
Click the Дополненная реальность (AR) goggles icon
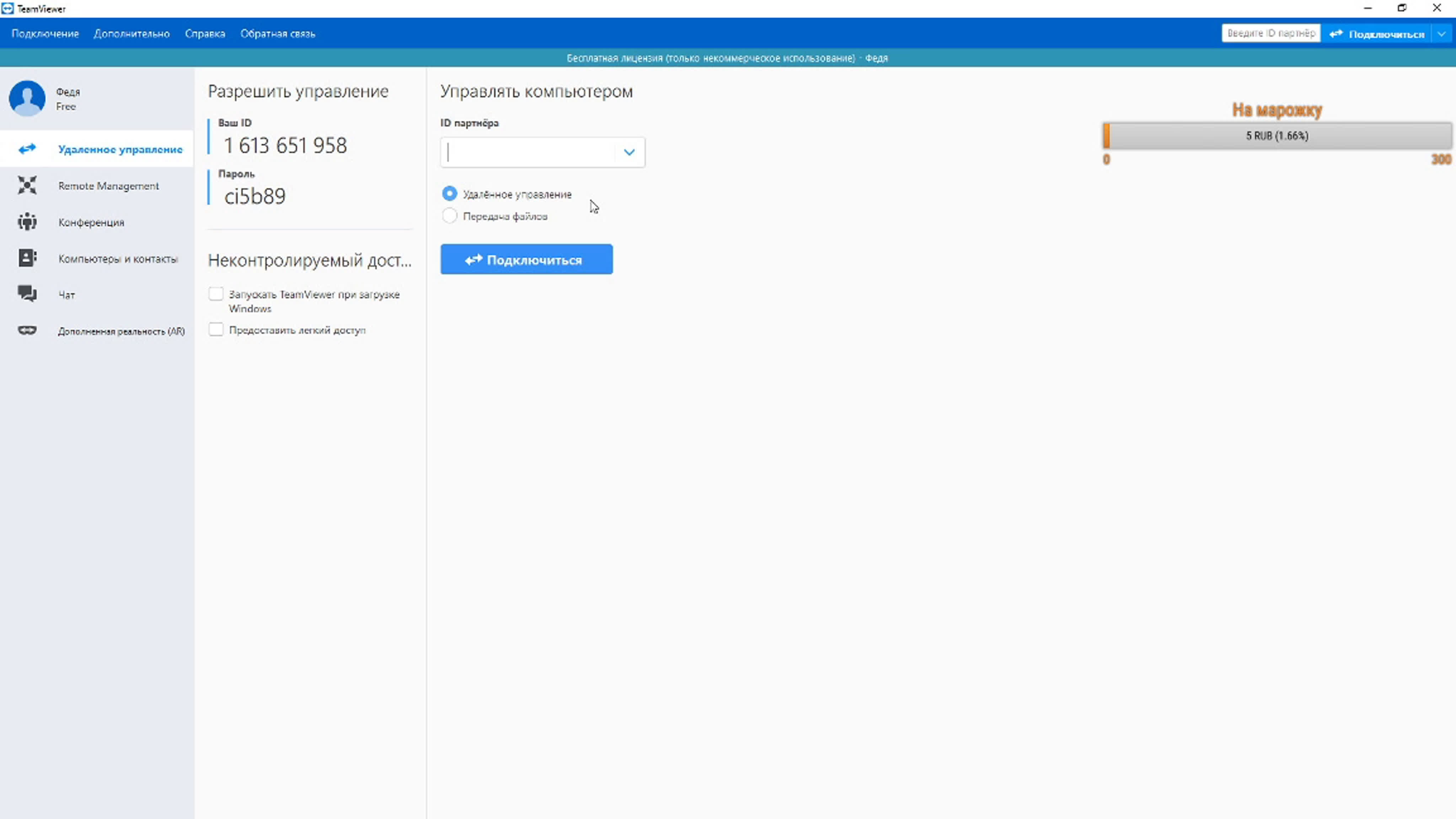point(27,331)
